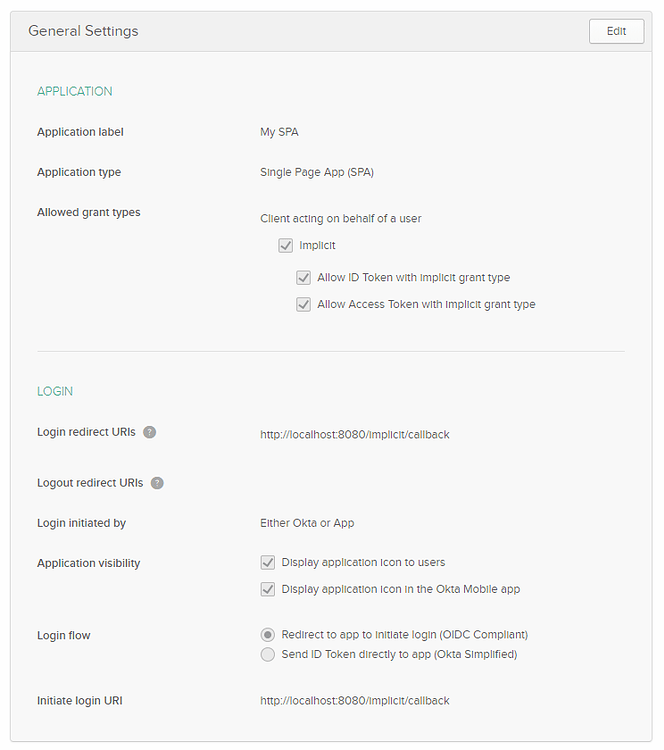Click the Single Page App (SPA) type value
664x750 pixels.
click(x=317, y=172)
